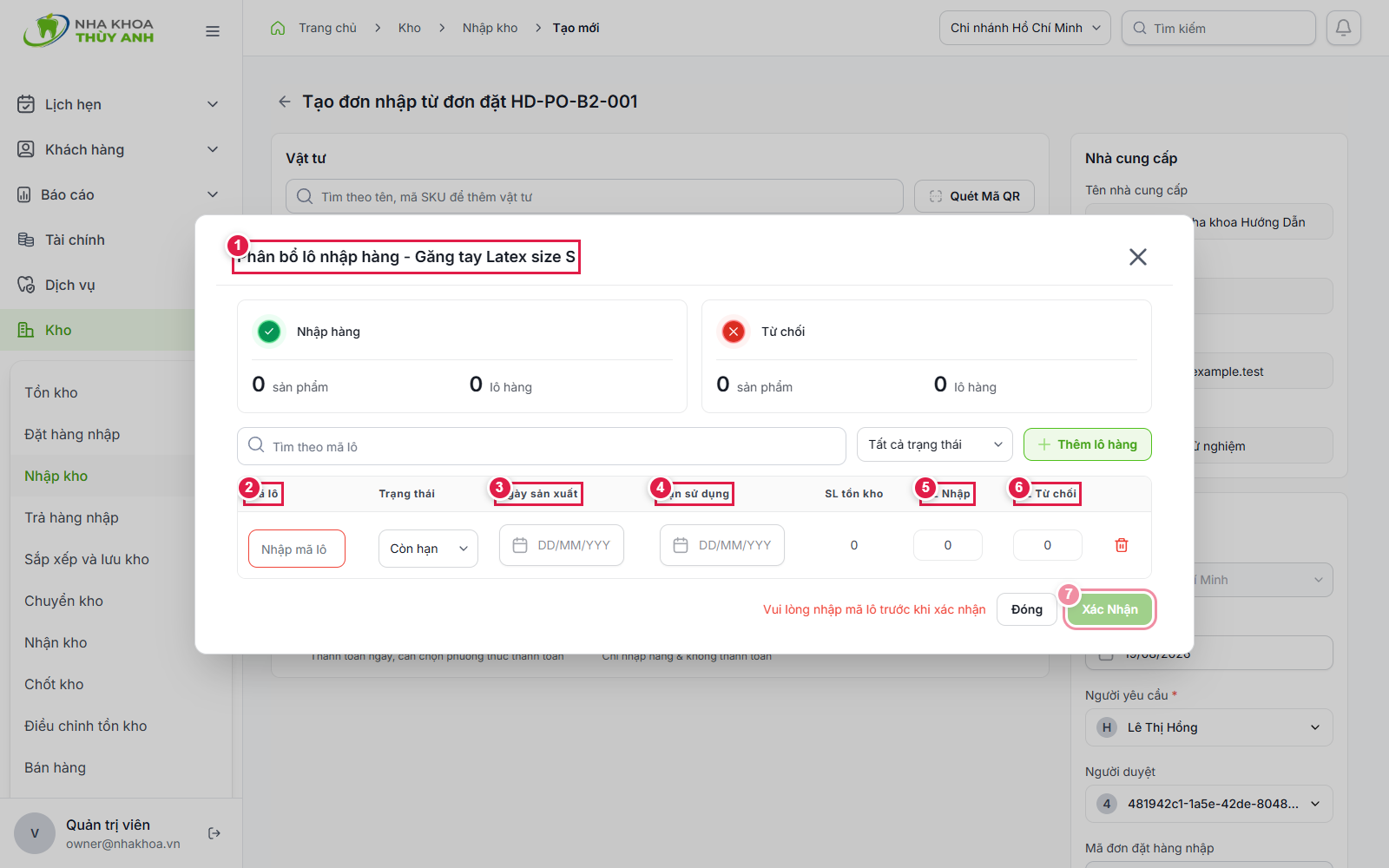This screenshot has height=868, width=1389.
Task: Click the home icon in the breadcrumb
Action: point(278,28)
